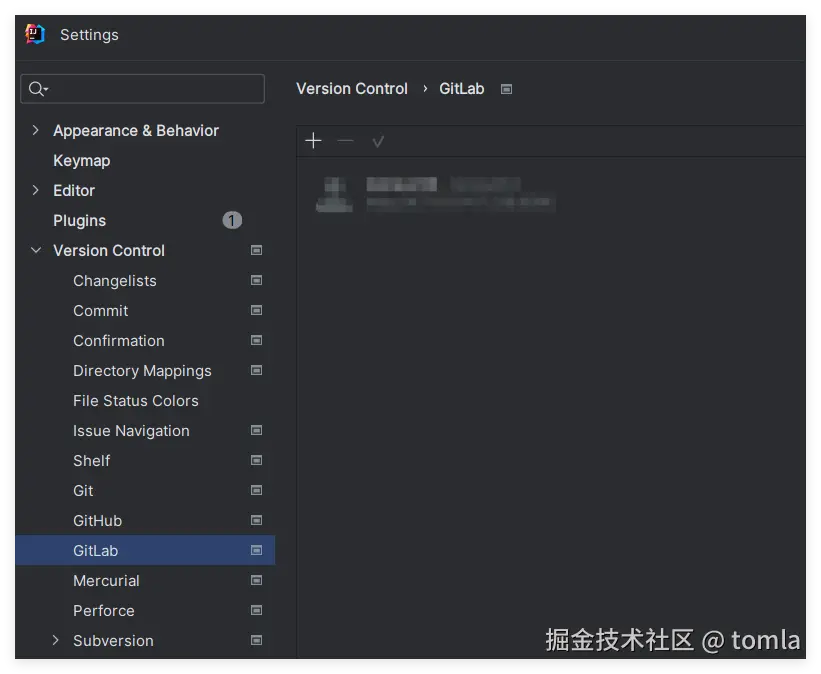Click the project-level icon beside Subversion
The height and width of the screenshot is (674, 821).
pyautogui.click(x=257, y=640)
